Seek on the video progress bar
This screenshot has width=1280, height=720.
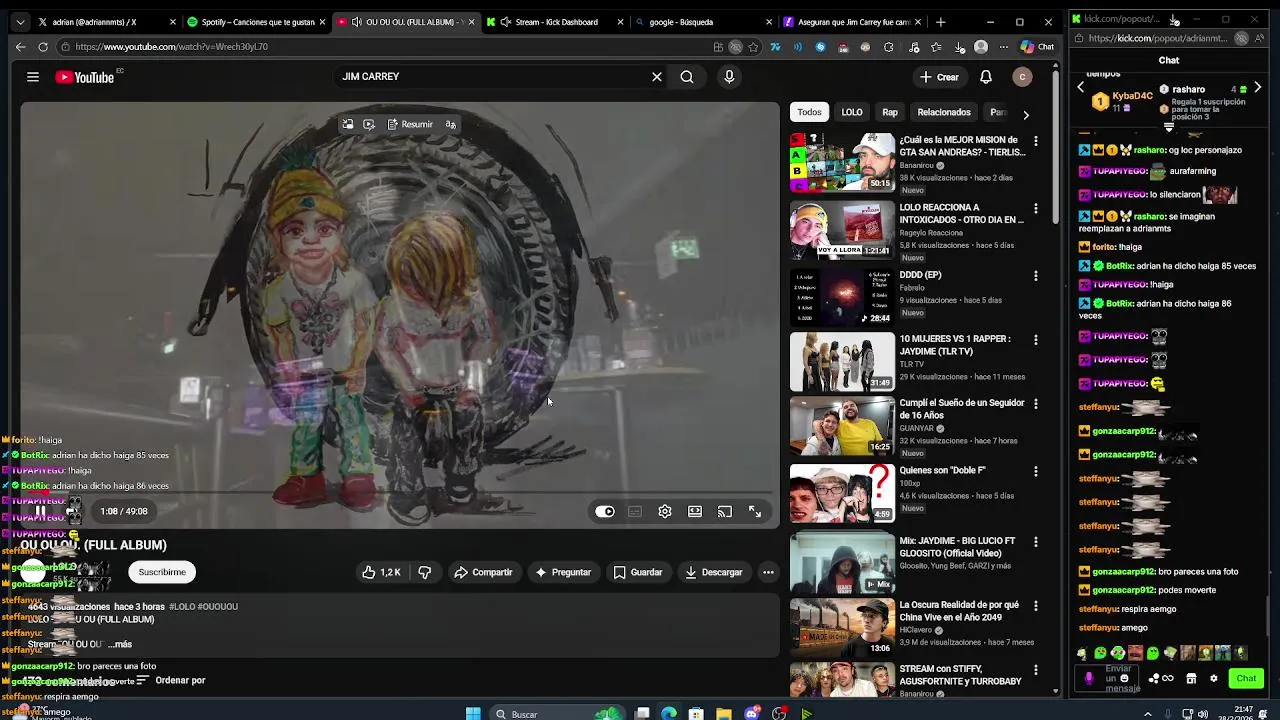[398, 491]
